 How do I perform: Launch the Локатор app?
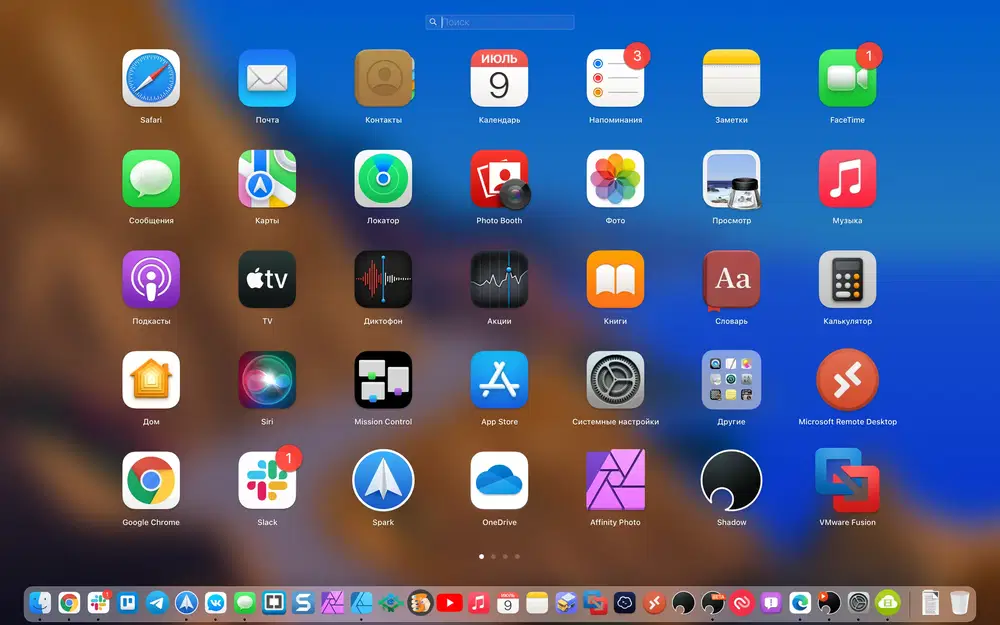[383, 179]
